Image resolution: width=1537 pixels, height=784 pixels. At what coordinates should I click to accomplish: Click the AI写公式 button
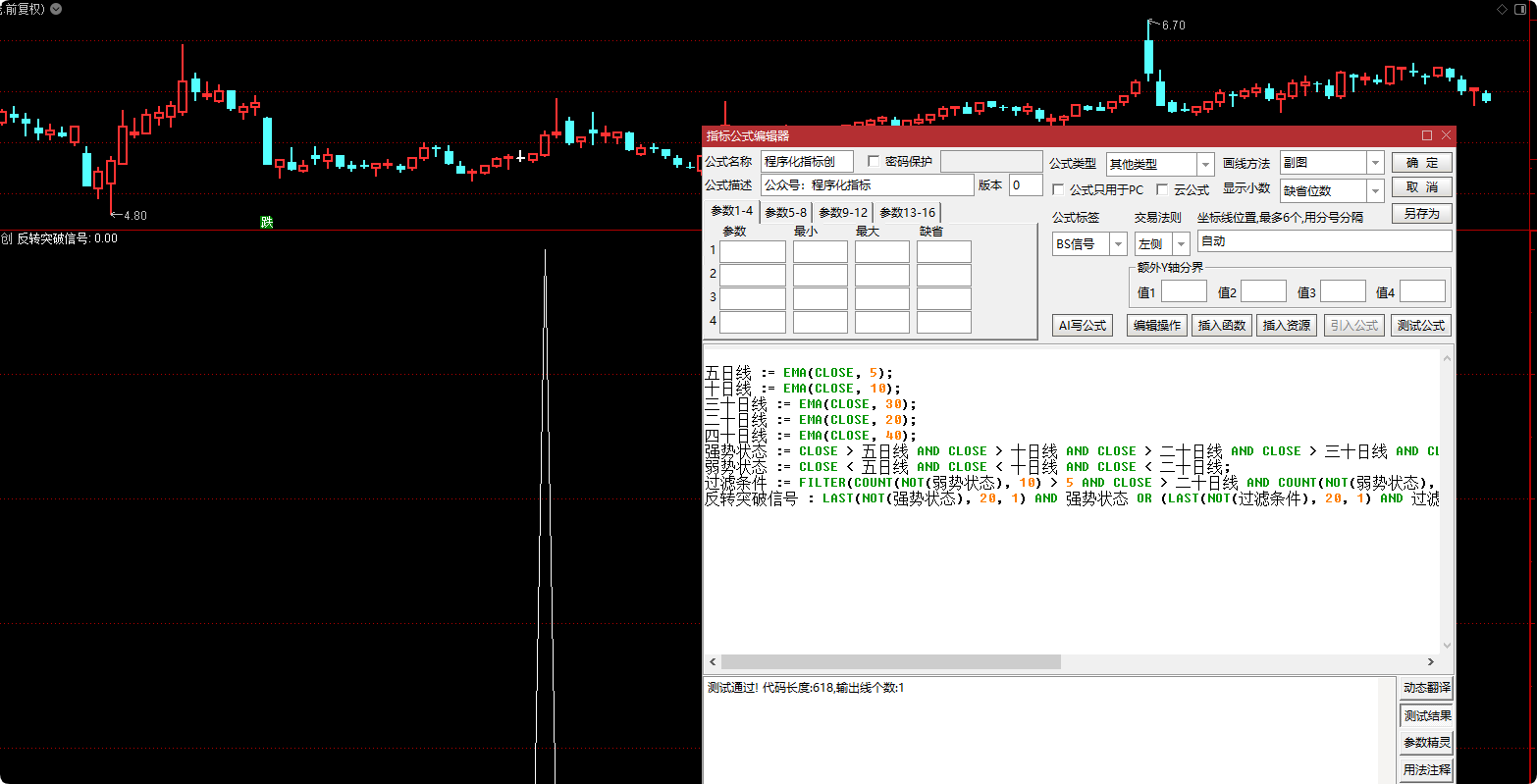(1082, 326)
